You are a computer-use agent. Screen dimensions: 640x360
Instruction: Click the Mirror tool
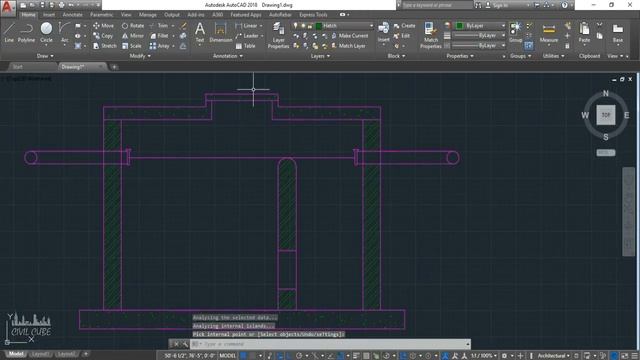tap(133, 36)
